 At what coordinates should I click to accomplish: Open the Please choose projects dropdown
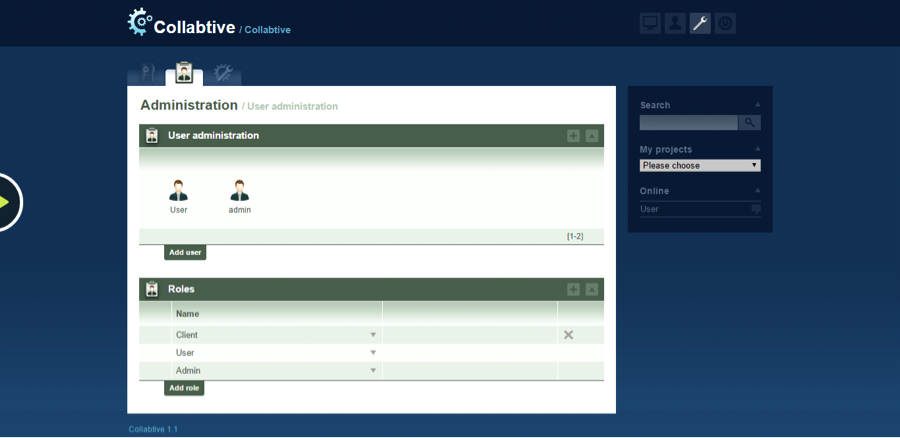coord(700,165)
